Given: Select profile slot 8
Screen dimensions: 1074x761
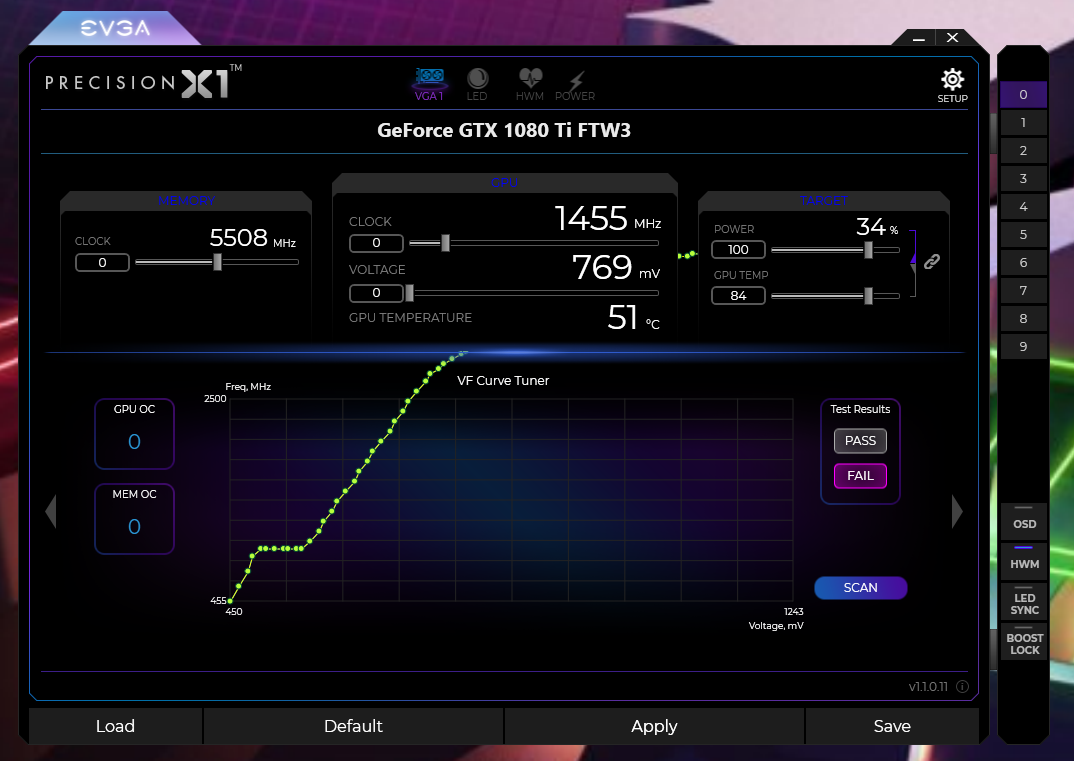Looking at the screenshot, I should point(1023,319).
